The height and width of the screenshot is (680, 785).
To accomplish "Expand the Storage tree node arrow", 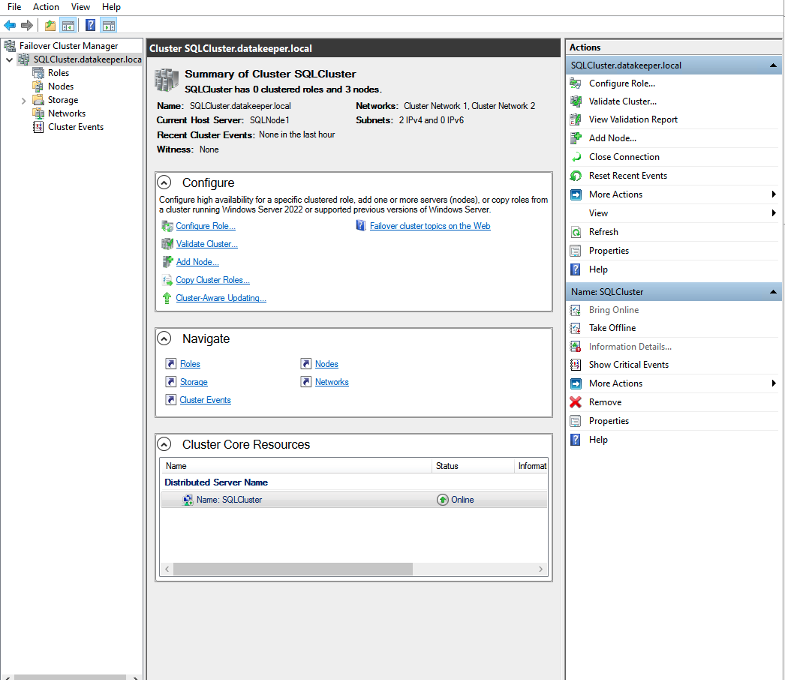I will [23, 101].
